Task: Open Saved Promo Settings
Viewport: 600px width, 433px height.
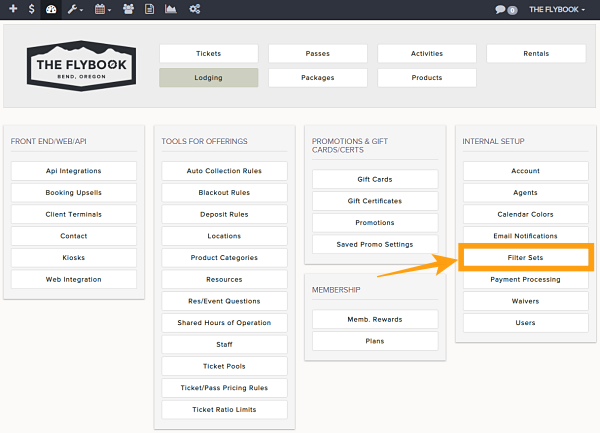Action: [x=375, y=244]
